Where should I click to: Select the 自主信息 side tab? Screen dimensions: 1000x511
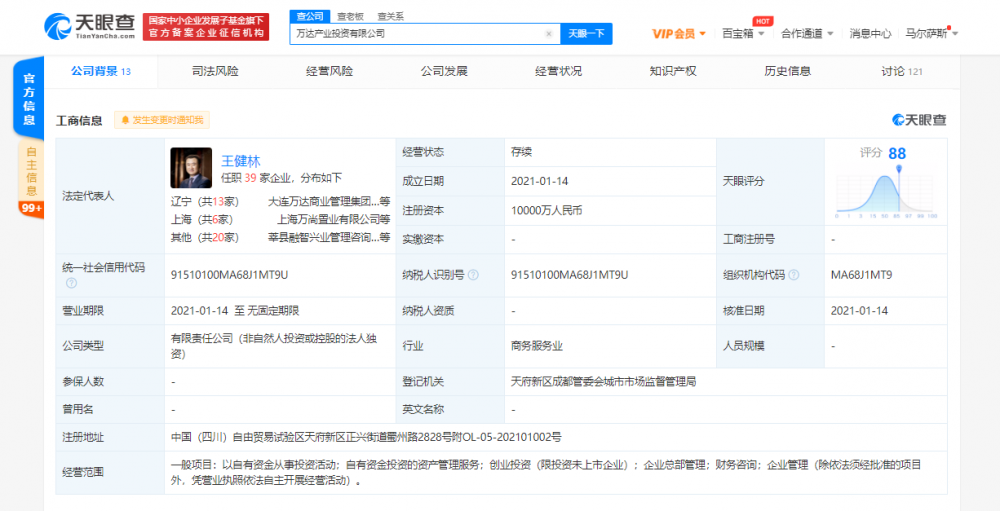(31, 171)
